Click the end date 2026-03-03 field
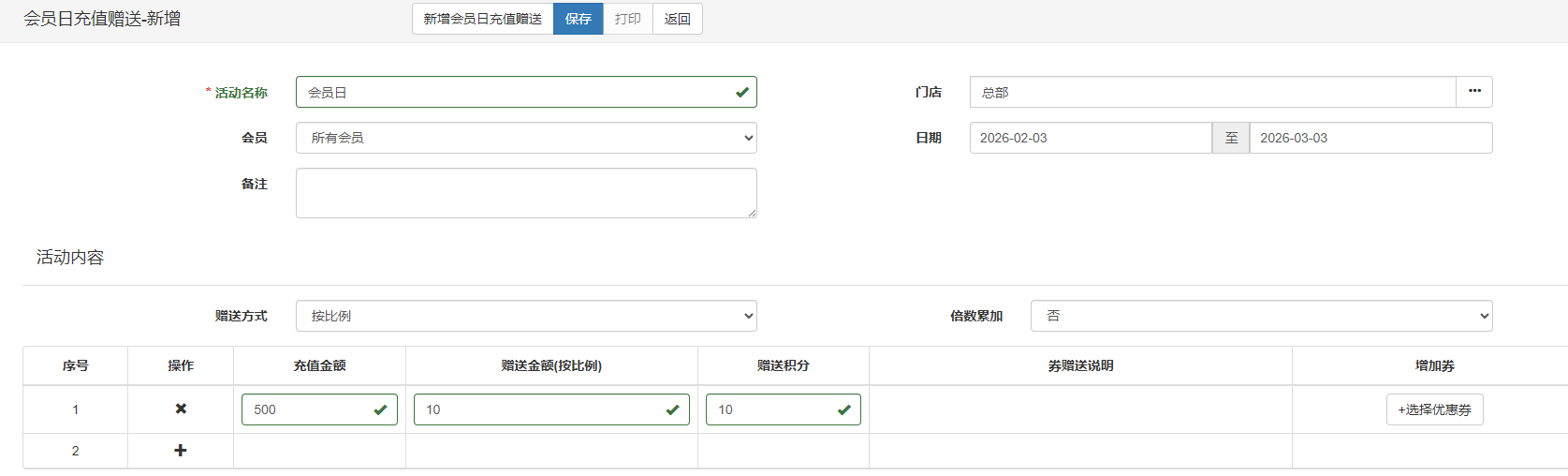The width and height of the screenshot is (1568, 476). tap(1370, 138)
